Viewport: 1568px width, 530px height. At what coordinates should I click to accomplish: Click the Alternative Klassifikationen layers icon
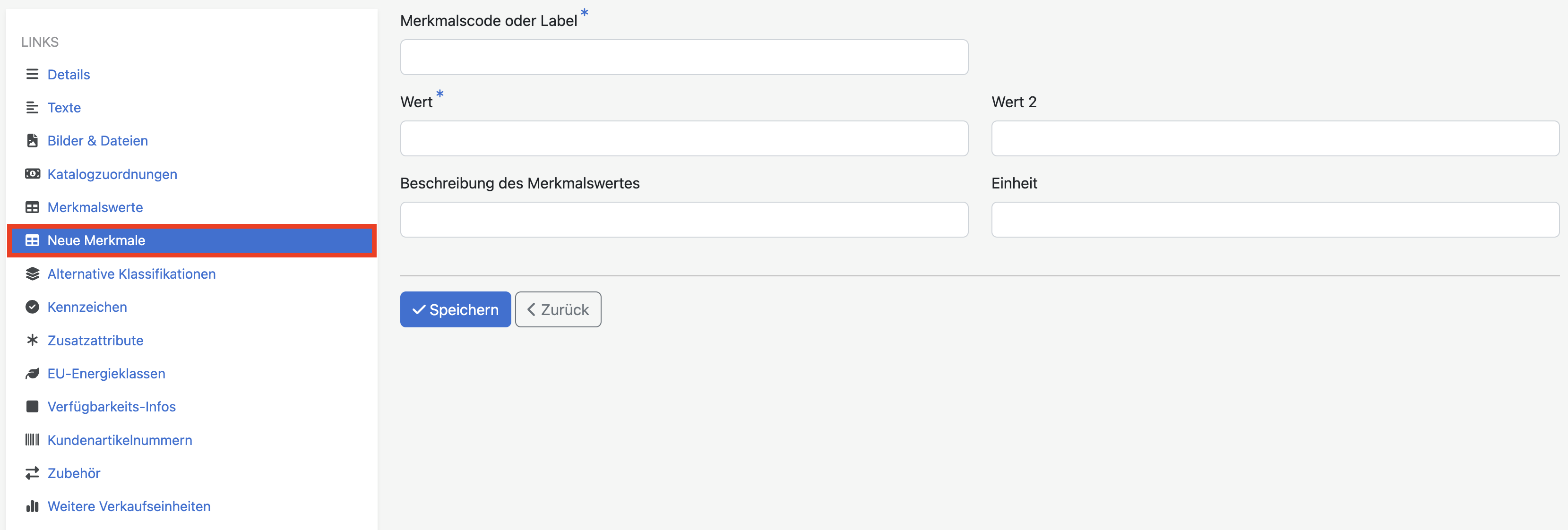(32, 274)
